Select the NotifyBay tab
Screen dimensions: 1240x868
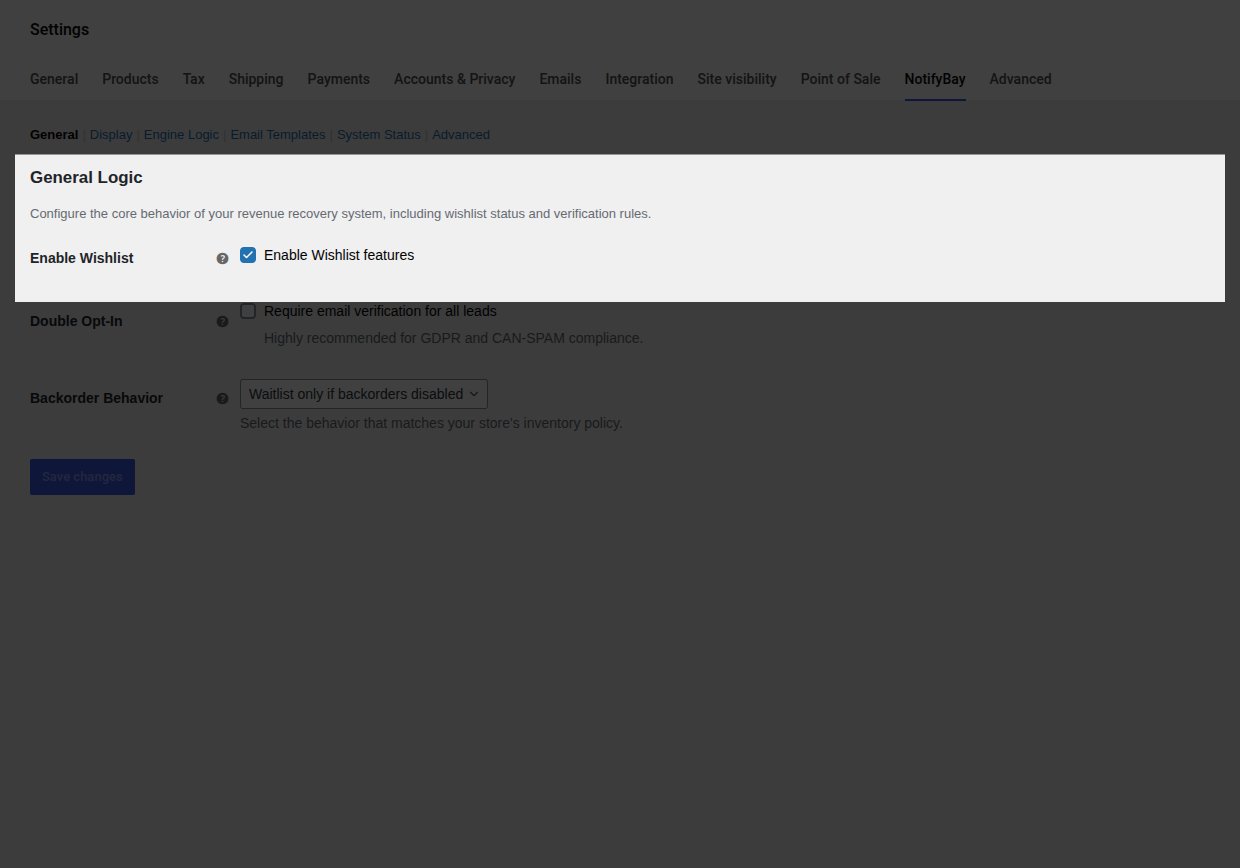pos(935,79)
